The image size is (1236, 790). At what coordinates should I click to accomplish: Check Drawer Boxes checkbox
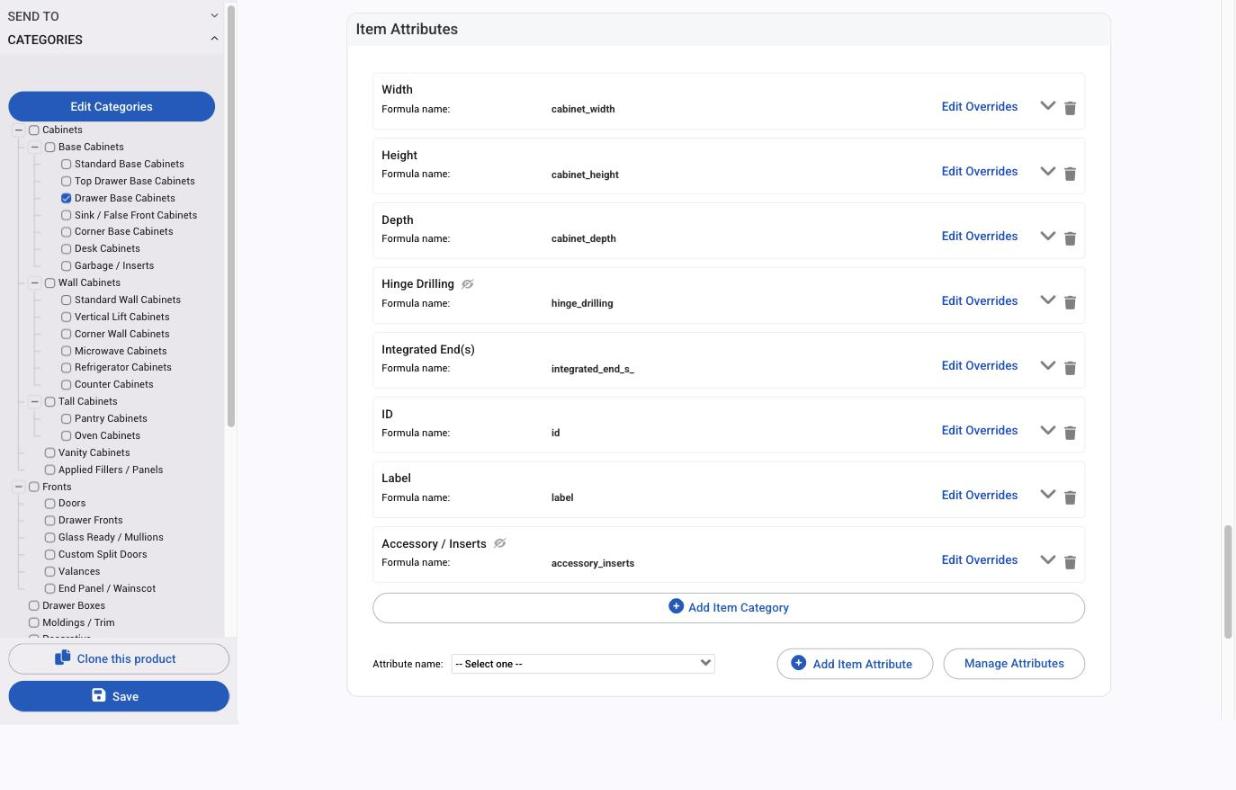(34, 606)
